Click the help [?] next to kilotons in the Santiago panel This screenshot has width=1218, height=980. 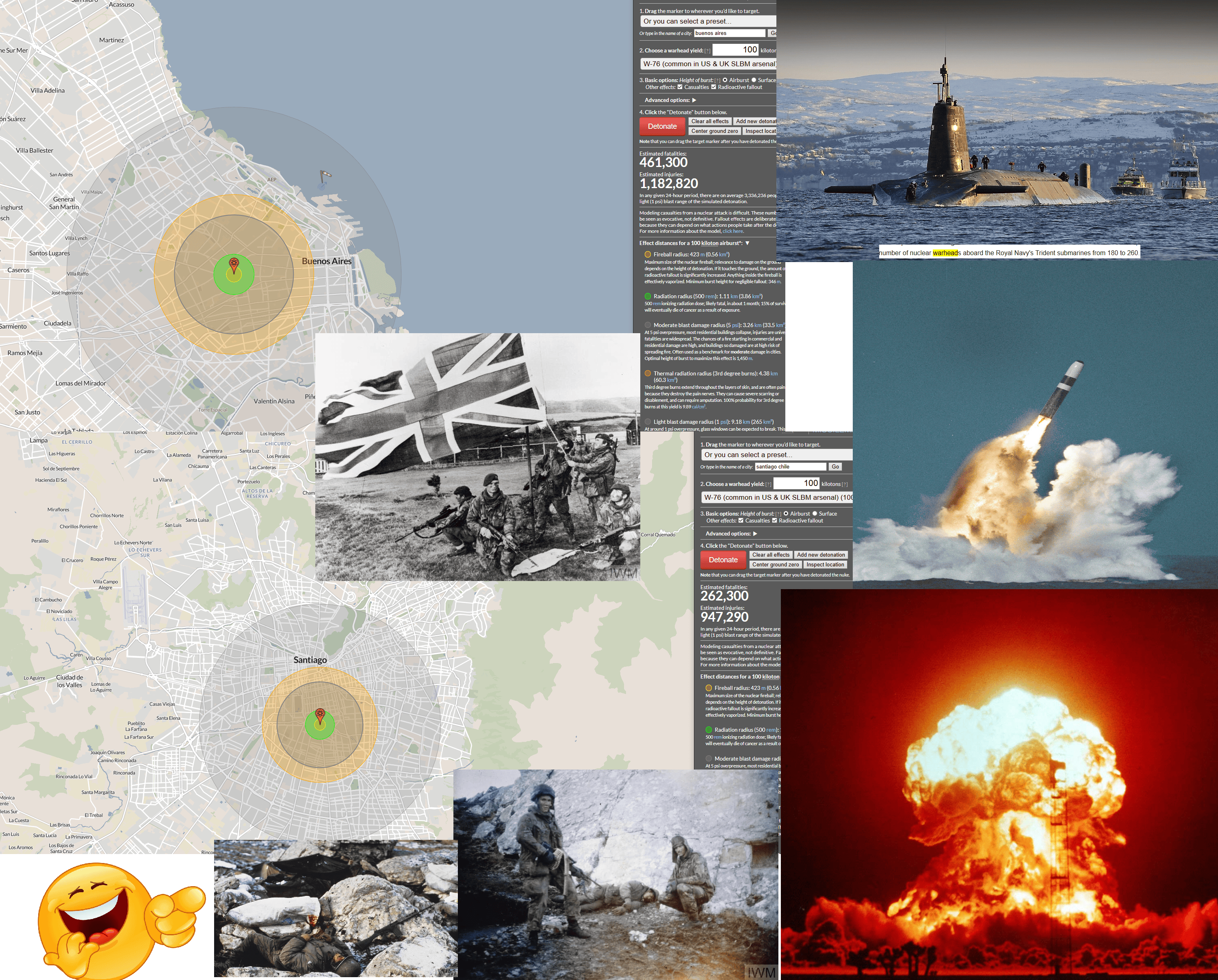pyautogui.click(x=845, y=485)
